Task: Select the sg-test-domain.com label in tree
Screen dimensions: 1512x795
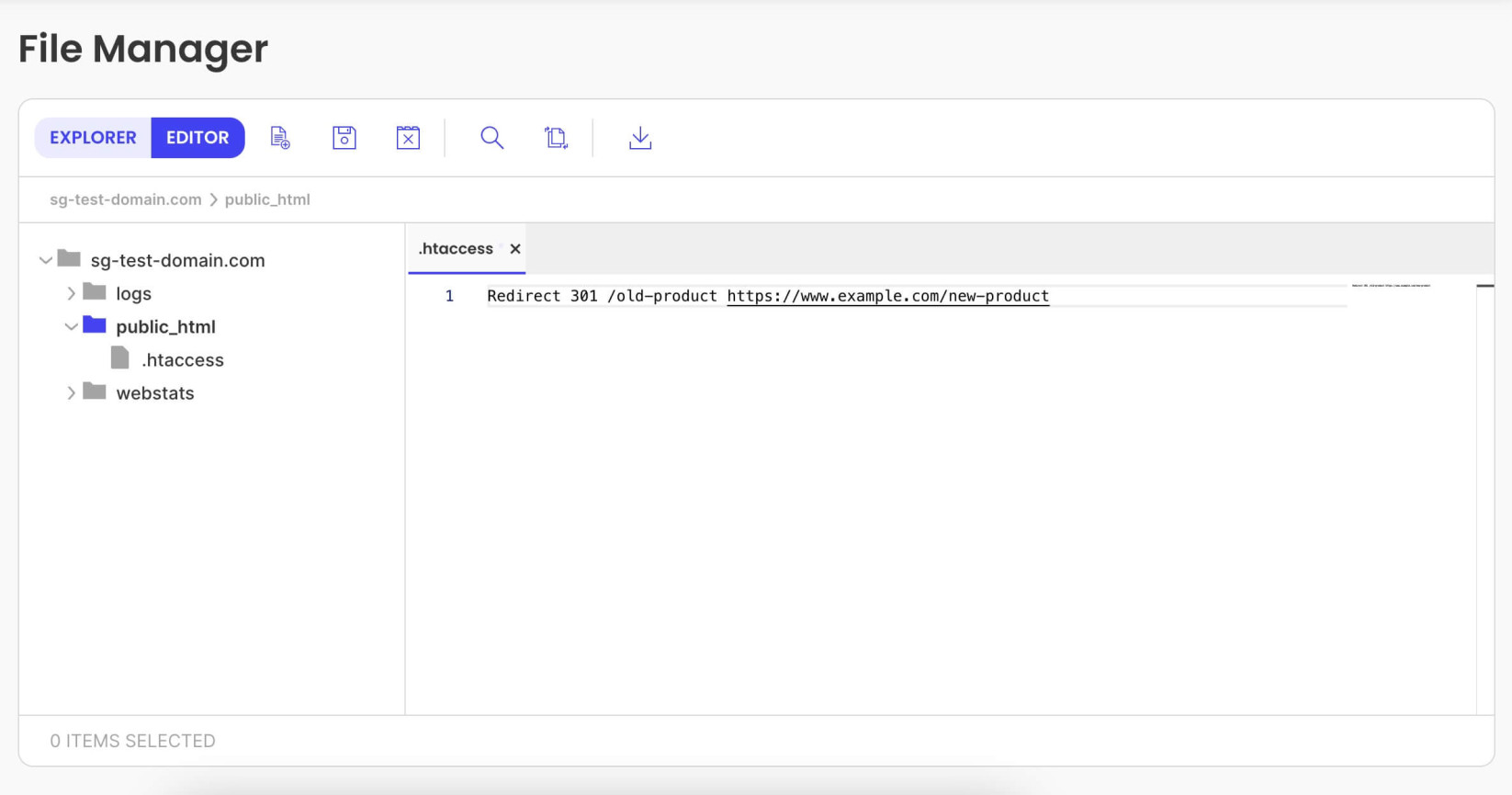Action: point(177,260)
